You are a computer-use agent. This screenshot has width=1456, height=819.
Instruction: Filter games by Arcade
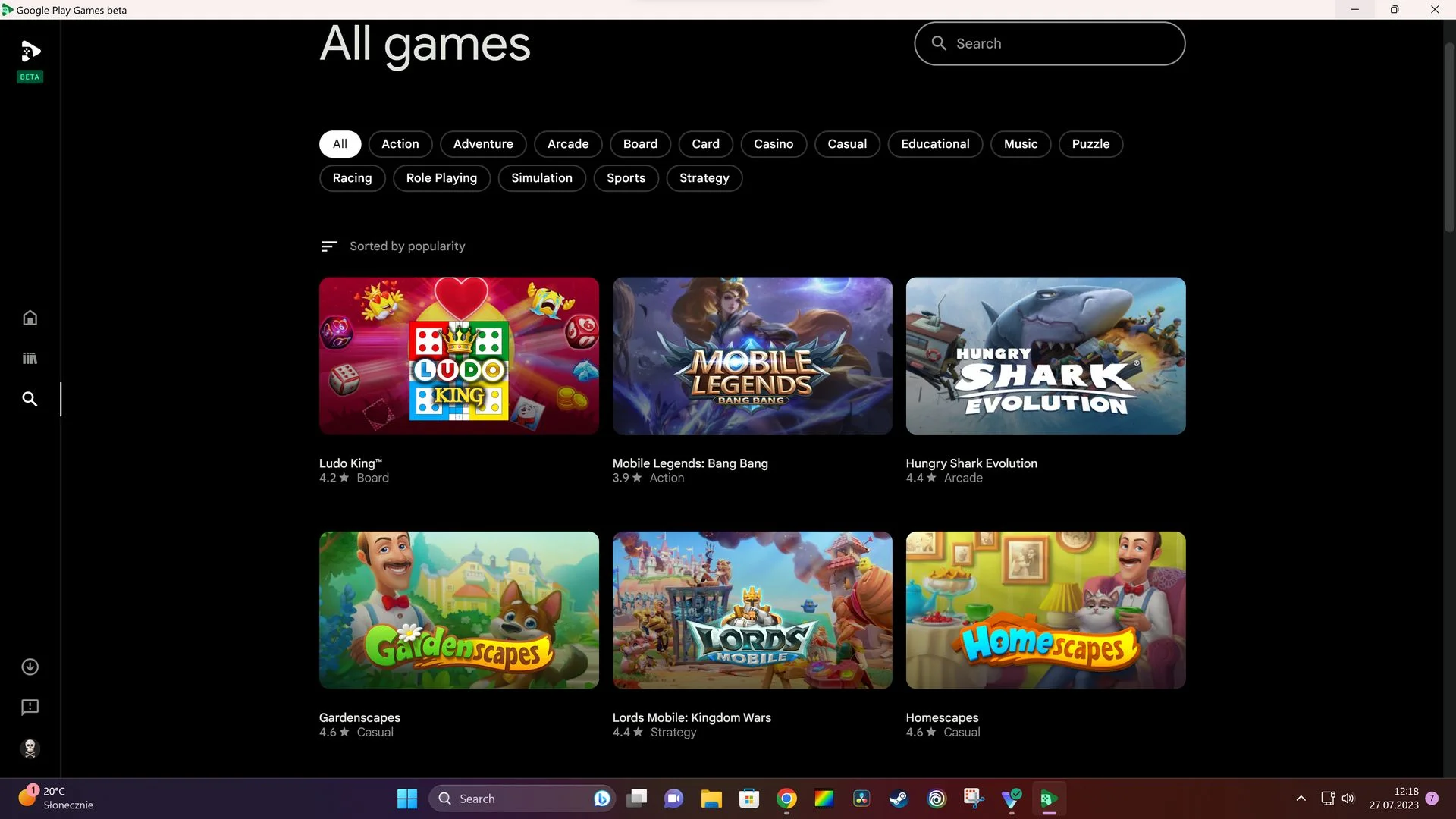tap(568, 144)
